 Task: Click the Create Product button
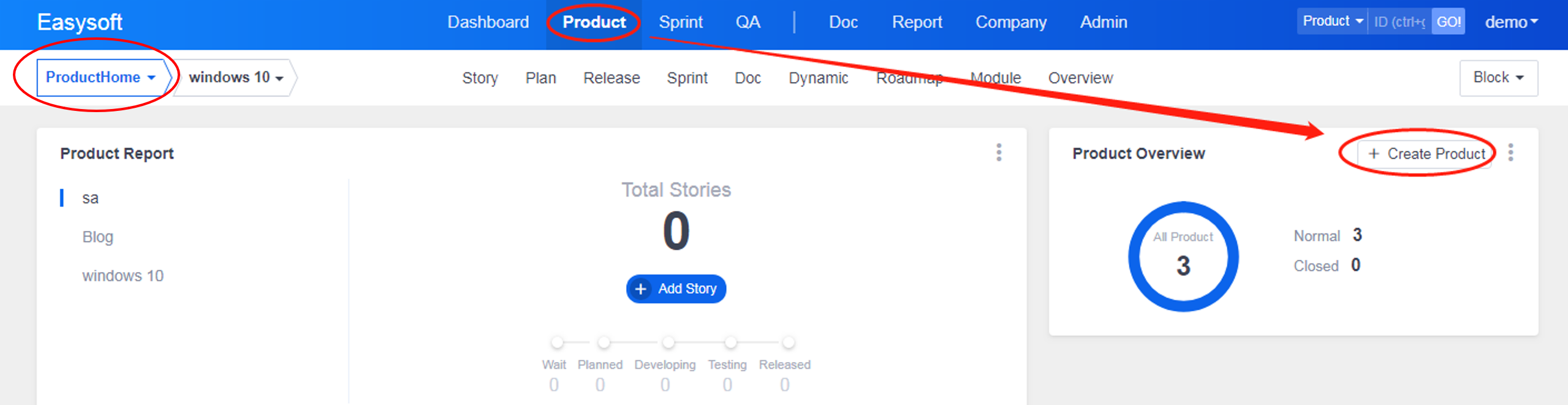[x=1426, y=154]
